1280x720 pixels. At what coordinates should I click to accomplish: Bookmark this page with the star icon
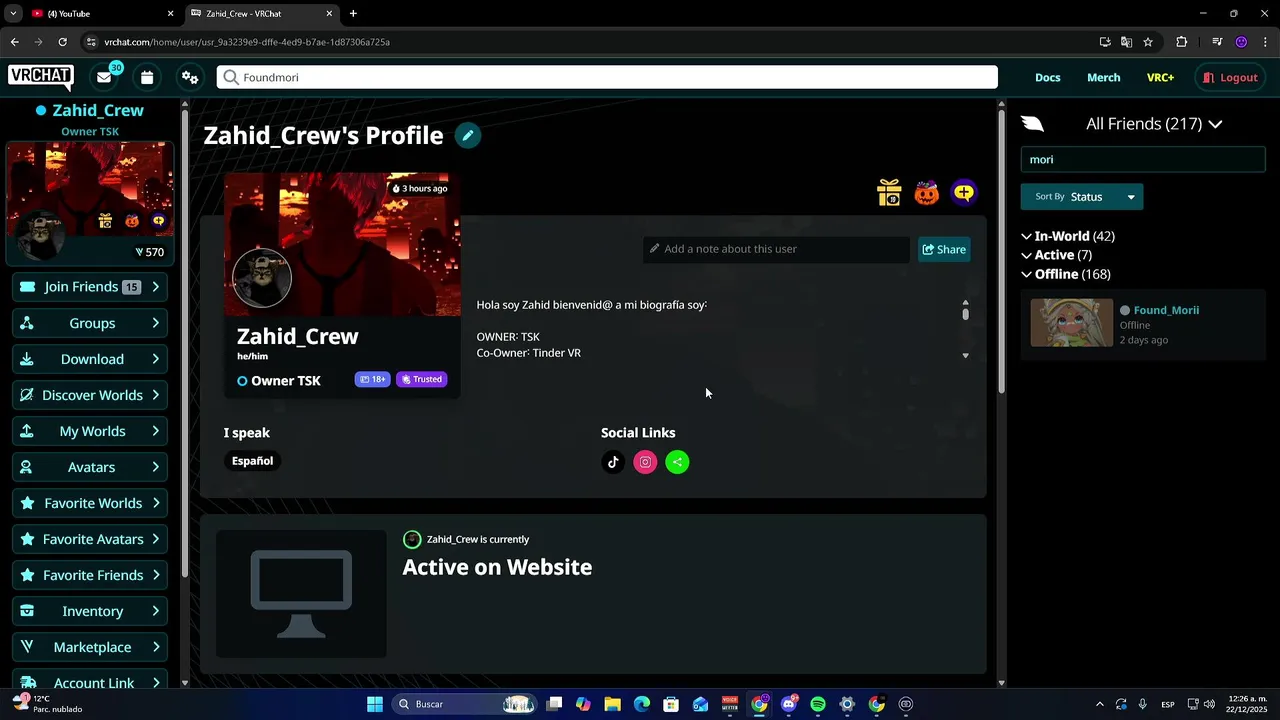(1148, 42)
